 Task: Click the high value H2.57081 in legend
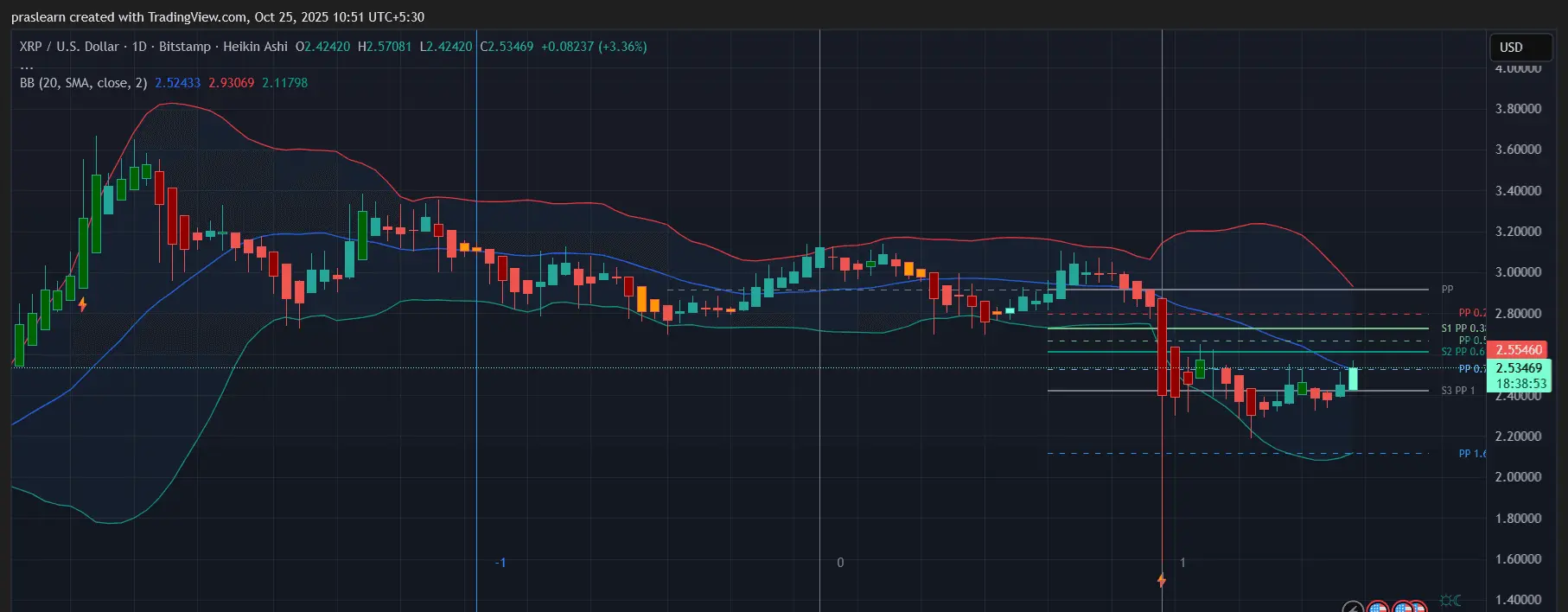point(385,47)
